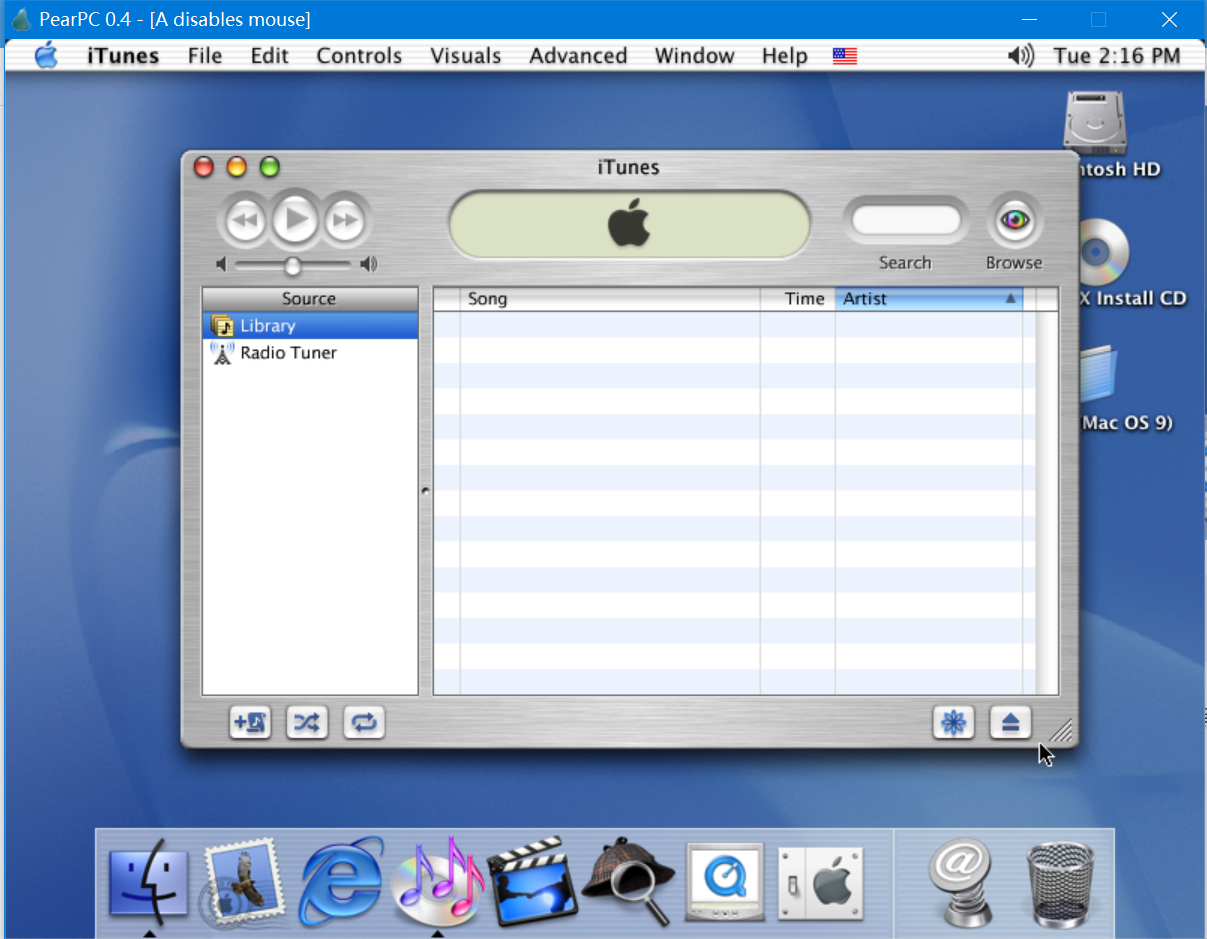This screenshot has width=1207, height=939.
Task: Eject the disc using the eject icon
Action: 1010,722
